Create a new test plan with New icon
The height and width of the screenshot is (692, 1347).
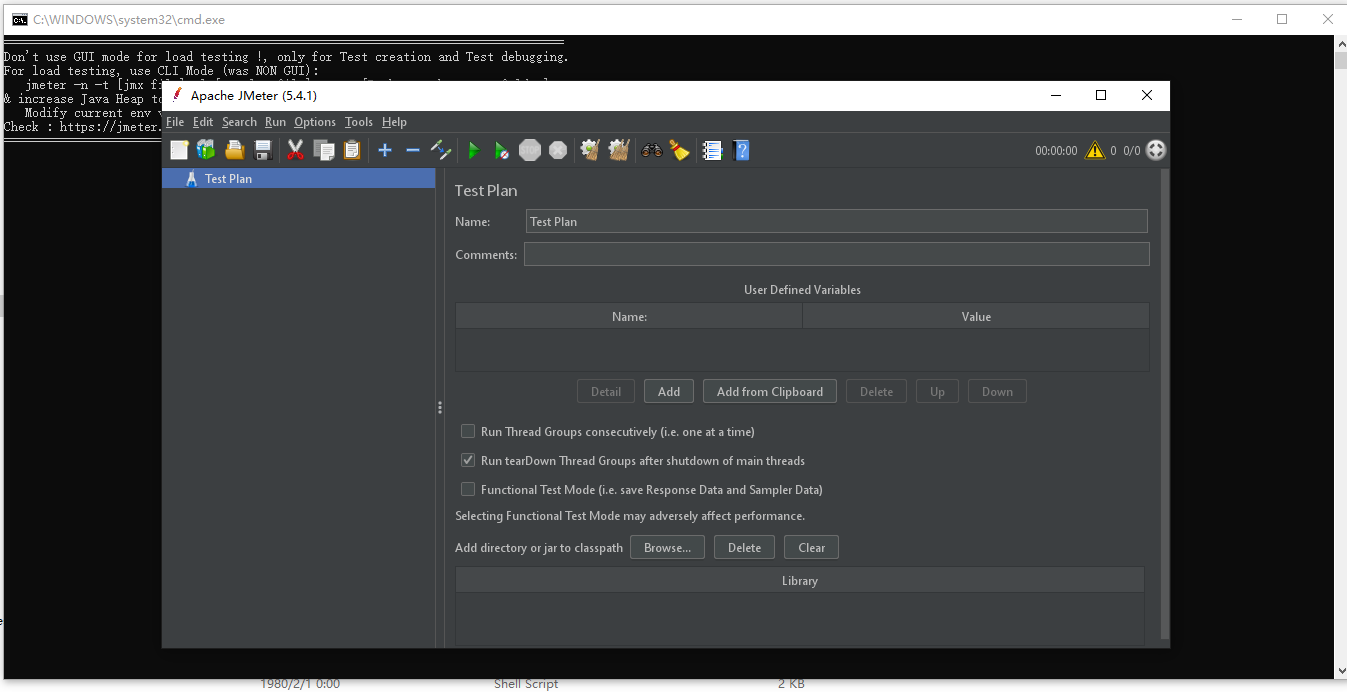point(179,150)
